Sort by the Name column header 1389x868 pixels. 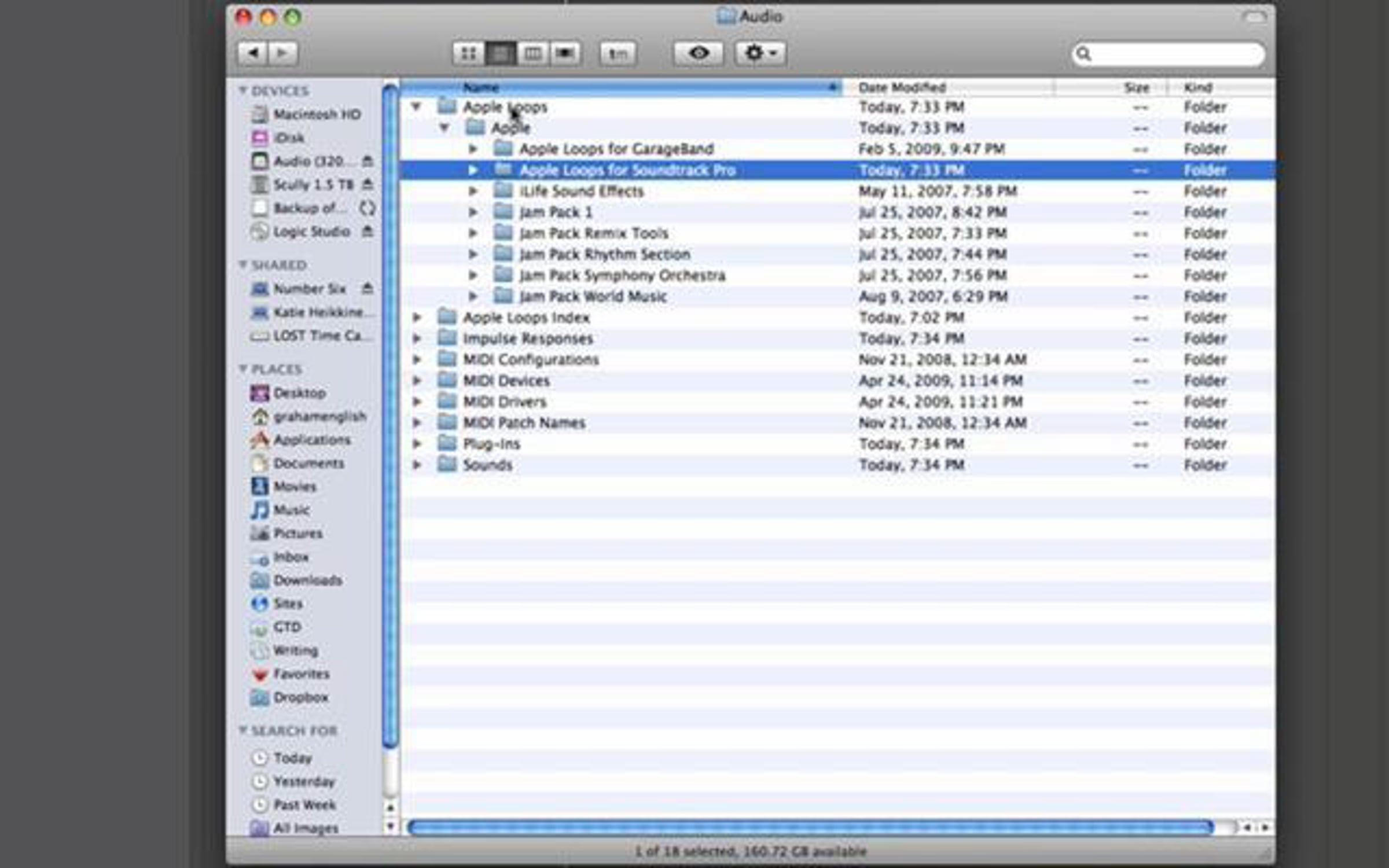point(621,87)
